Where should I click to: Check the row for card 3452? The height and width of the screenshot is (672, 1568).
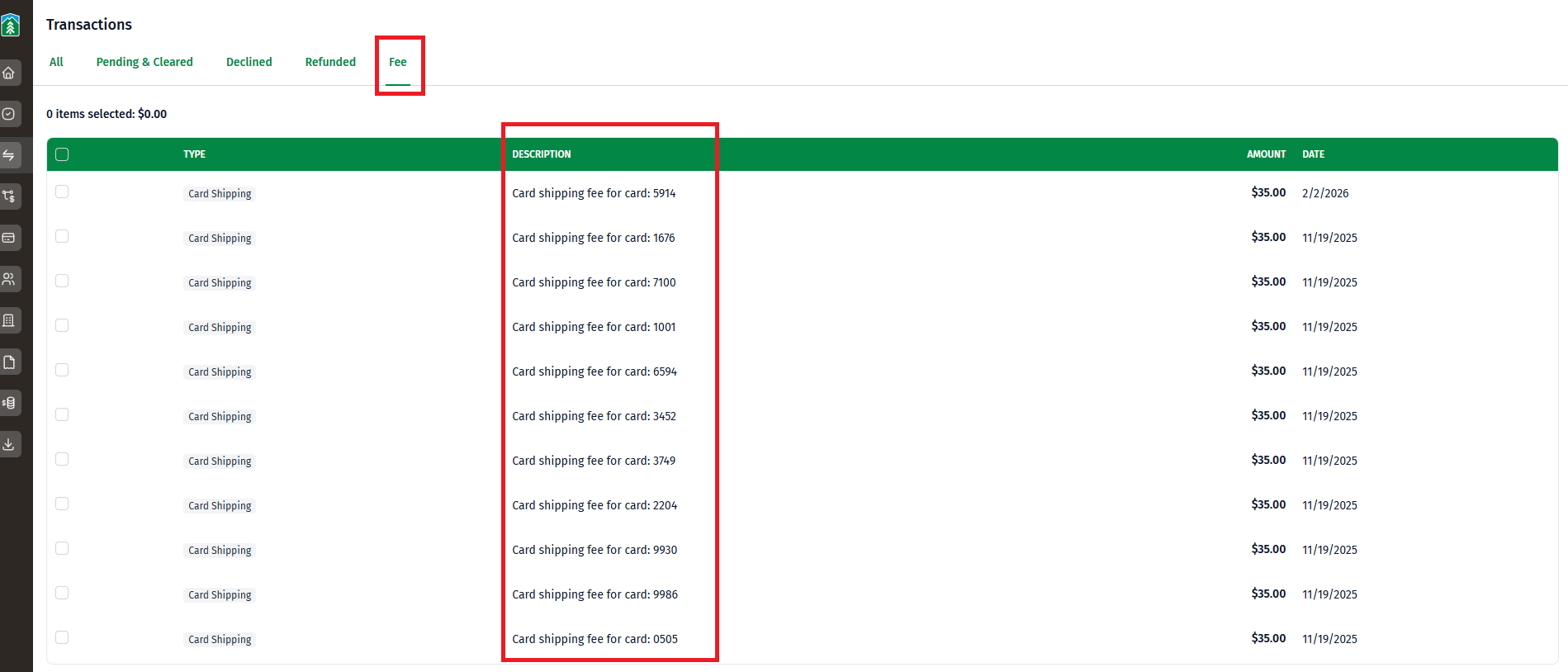(62, 414)
